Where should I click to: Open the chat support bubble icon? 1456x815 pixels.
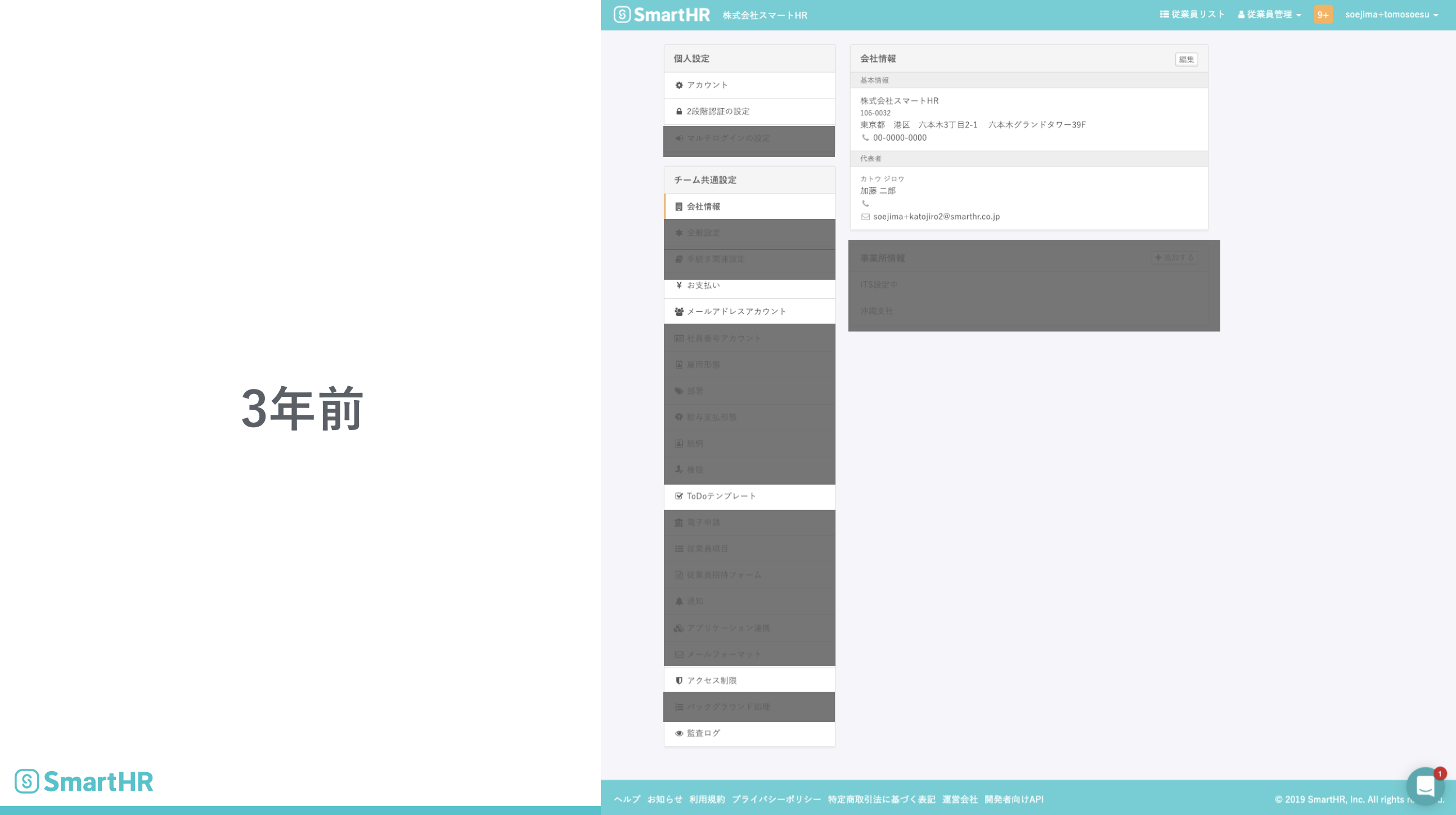[x=1425, y=785]
